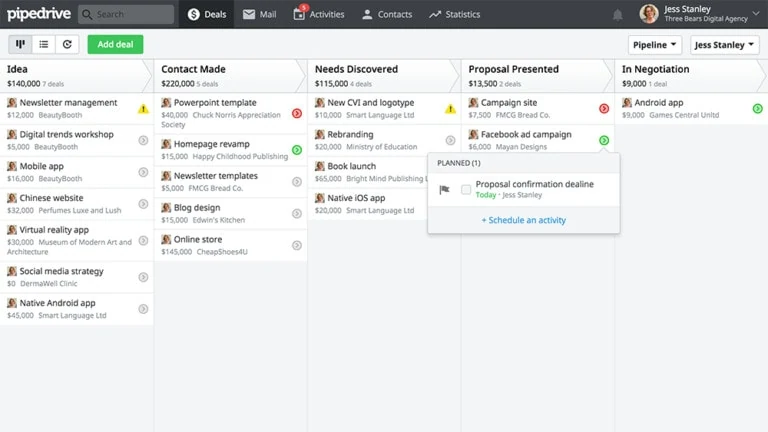
Task: Open the Jess Stanley filter dropdown
Action: (724, 45)
